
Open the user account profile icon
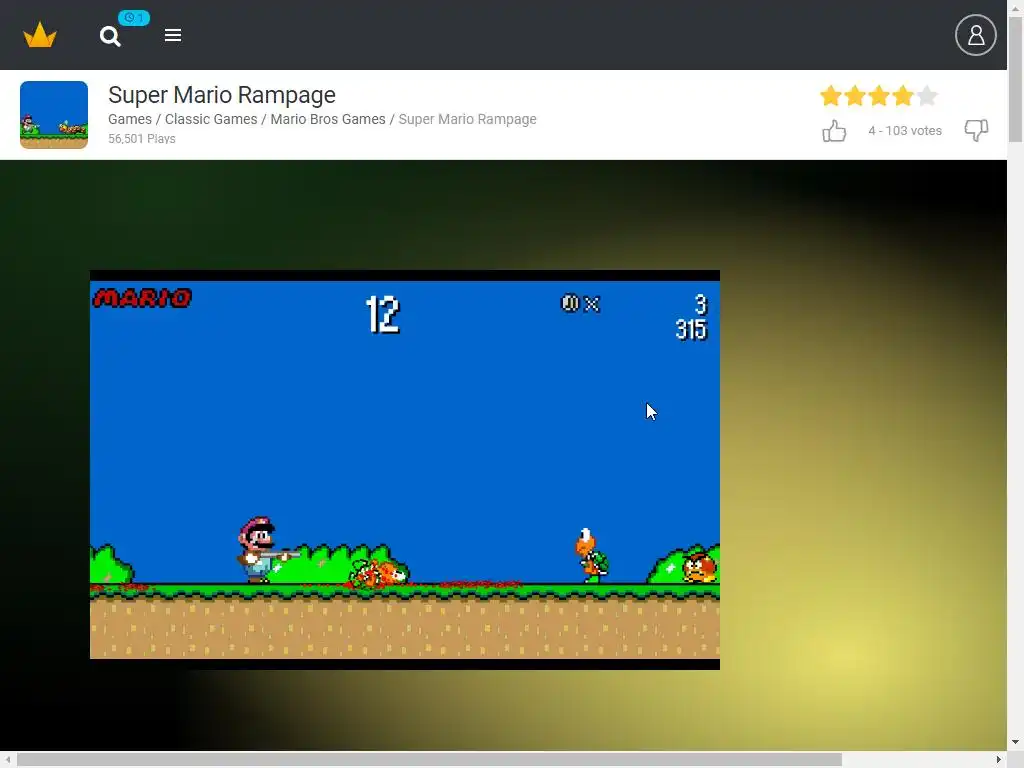click(x=976, y=35)
